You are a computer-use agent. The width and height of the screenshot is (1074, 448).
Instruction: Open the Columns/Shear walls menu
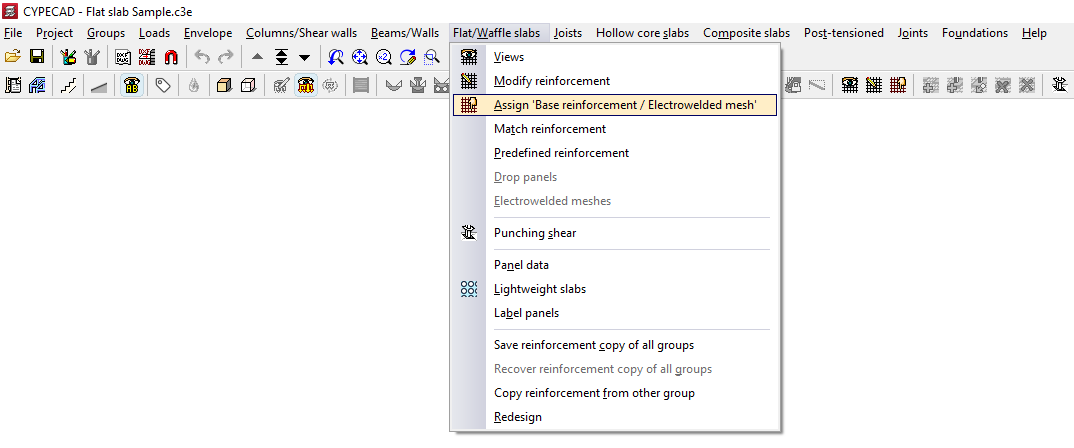point(302,33)
